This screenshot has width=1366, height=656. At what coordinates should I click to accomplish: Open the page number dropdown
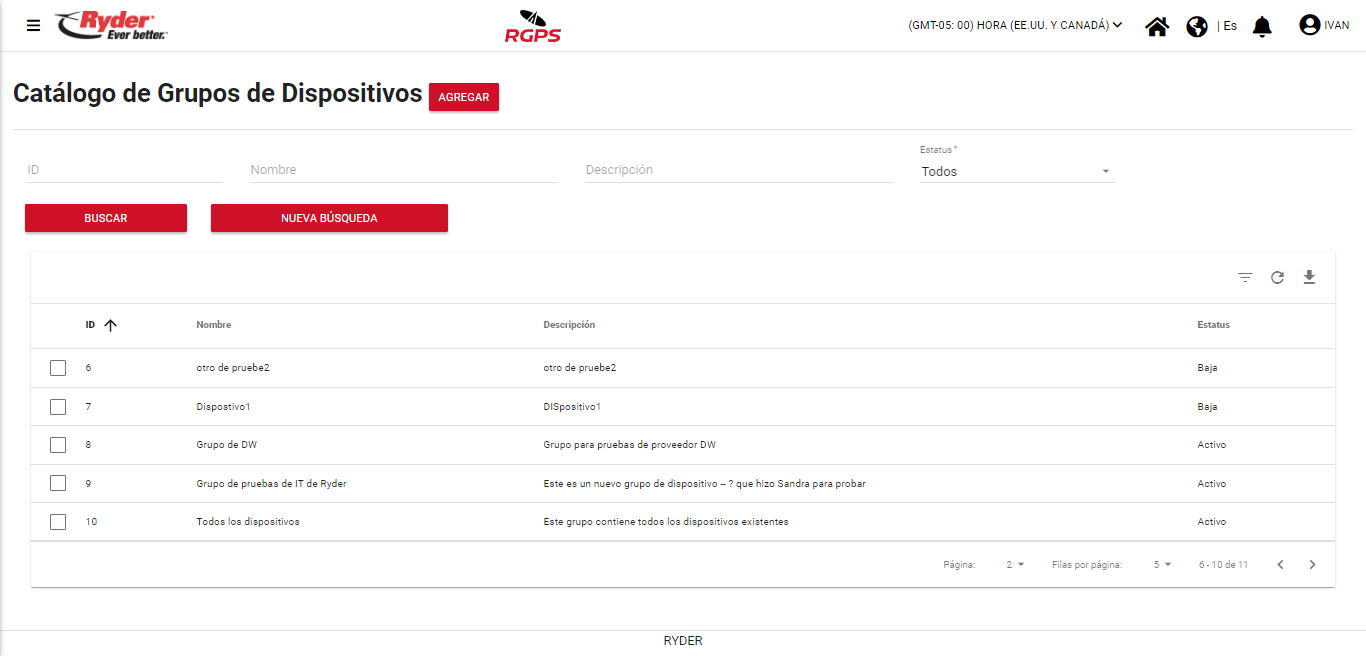(1015, 565)
